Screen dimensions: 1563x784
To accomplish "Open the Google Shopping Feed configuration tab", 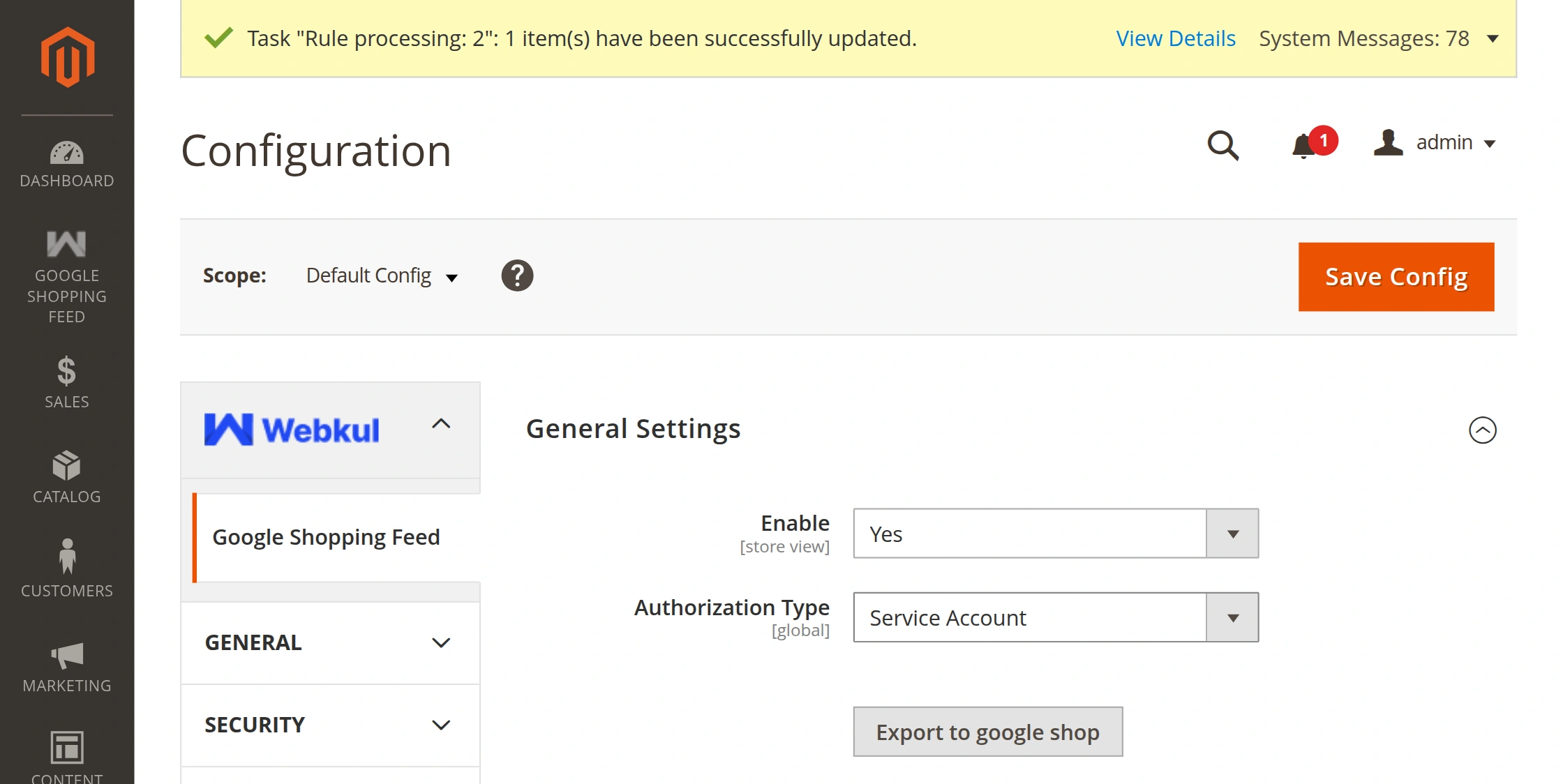I will coord(326,536).
